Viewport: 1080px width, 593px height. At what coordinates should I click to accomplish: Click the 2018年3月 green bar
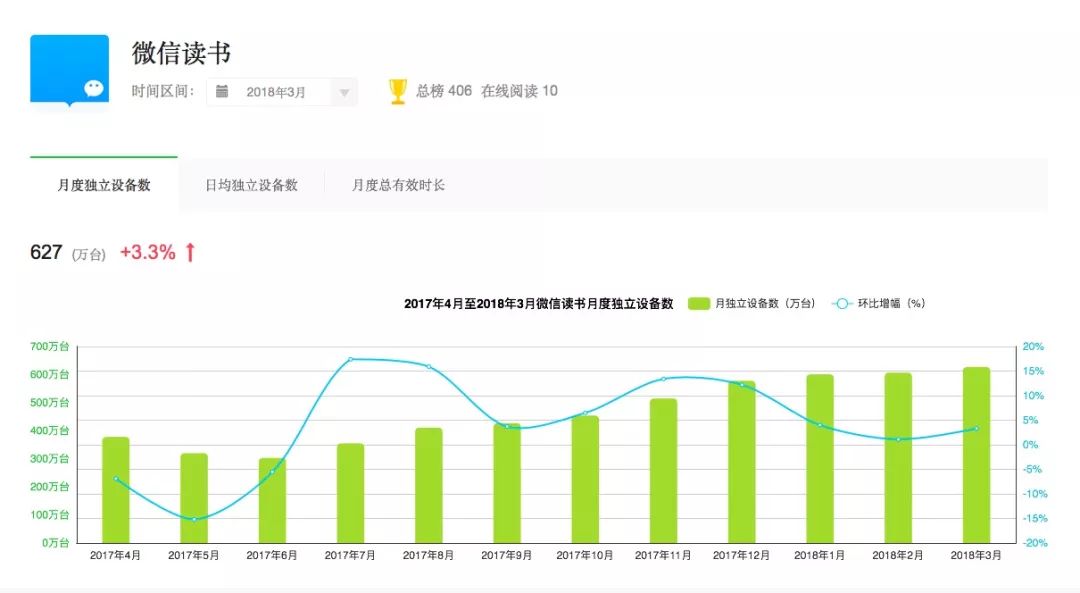pos(977,455)
